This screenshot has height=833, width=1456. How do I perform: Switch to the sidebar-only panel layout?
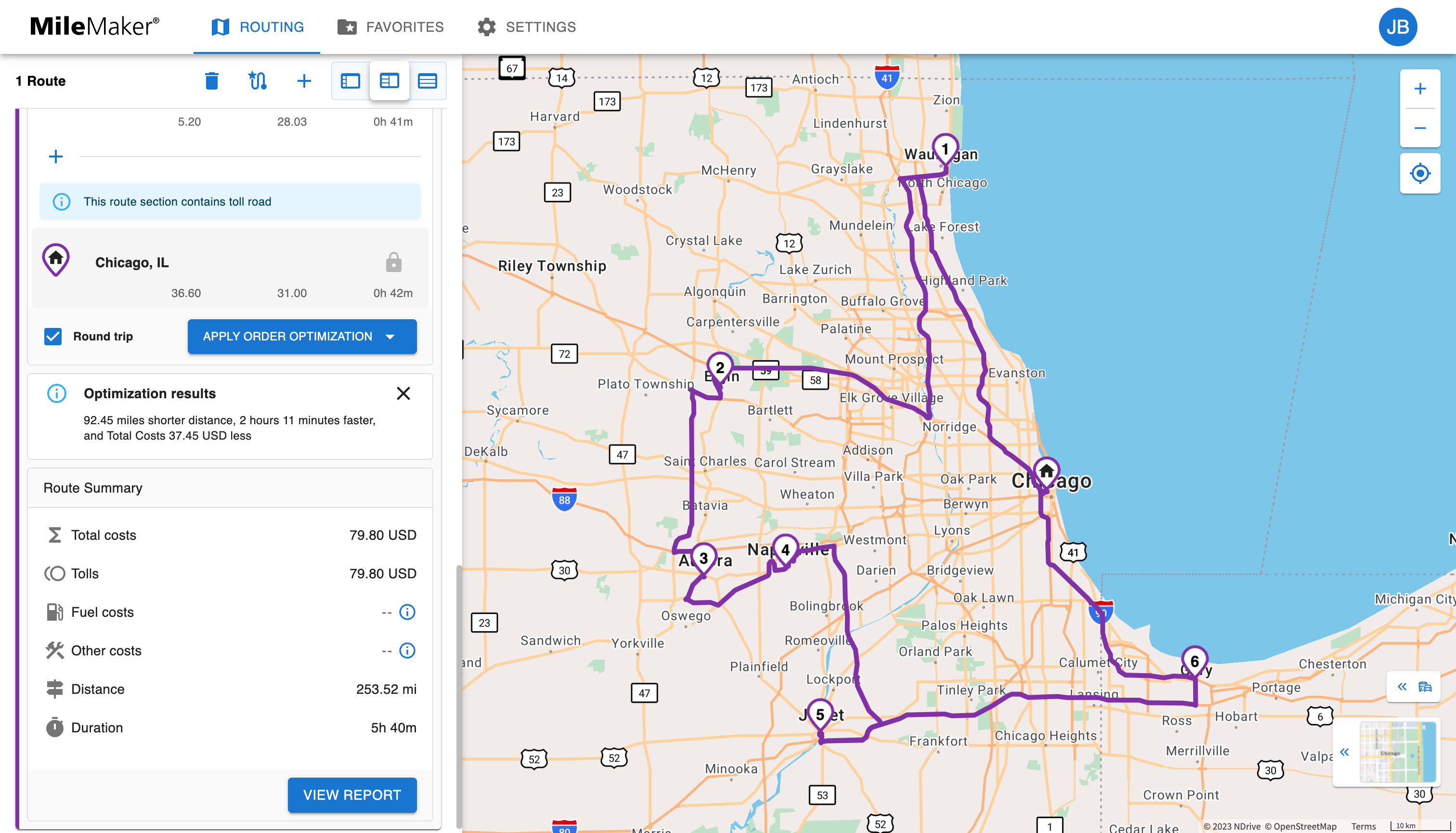(350, 81)
